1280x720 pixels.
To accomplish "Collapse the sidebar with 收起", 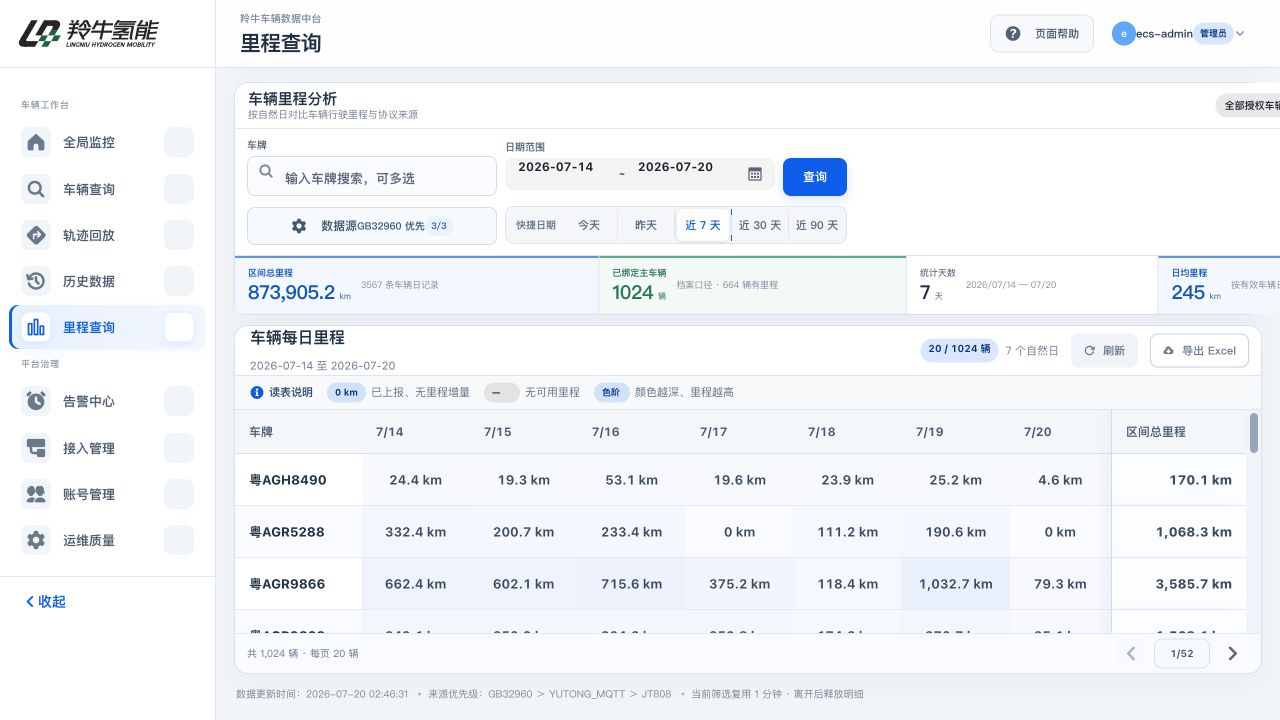I will click(x=46, y=601).
